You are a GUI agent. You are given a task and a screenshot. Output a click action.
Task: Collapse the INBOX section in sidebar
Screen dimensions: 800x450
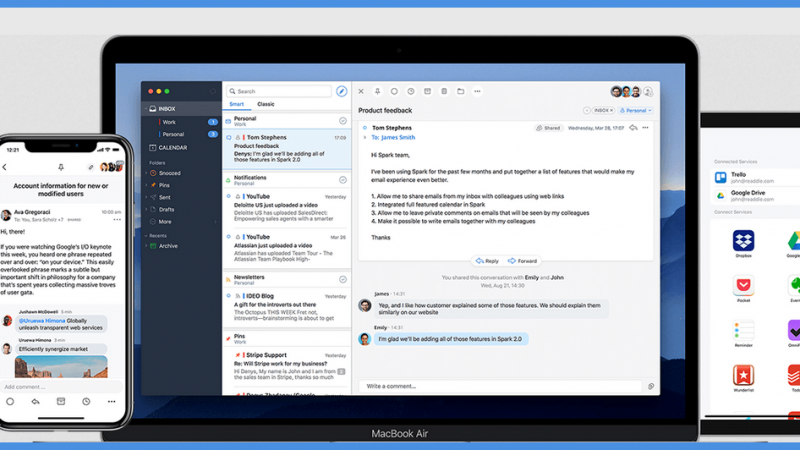point(146,109)
